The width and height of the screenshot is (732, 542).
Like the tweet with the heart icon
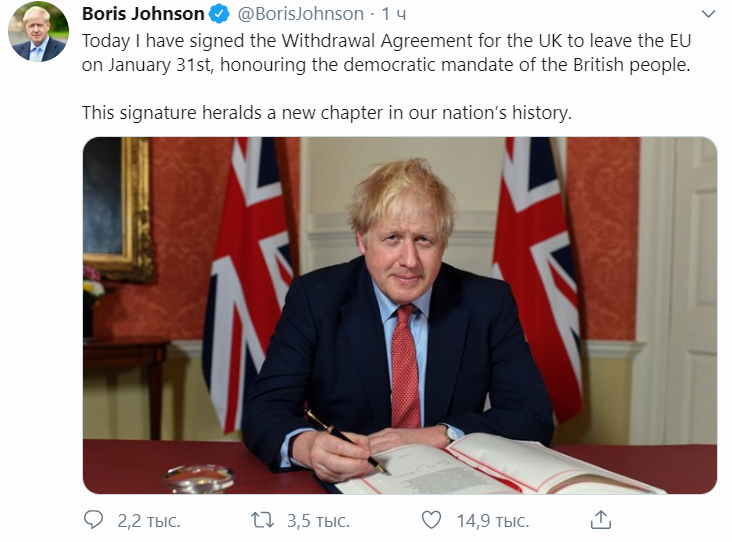pyautogui.click(x=431, y=520)
